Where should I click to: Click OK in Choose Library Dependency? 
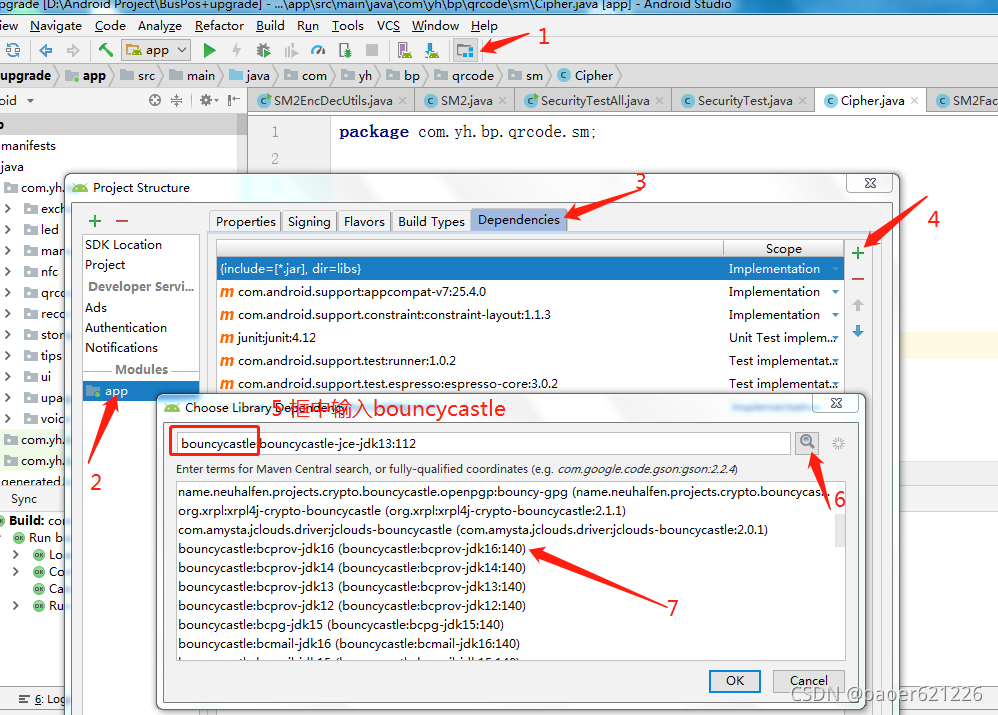pos(734,681)
